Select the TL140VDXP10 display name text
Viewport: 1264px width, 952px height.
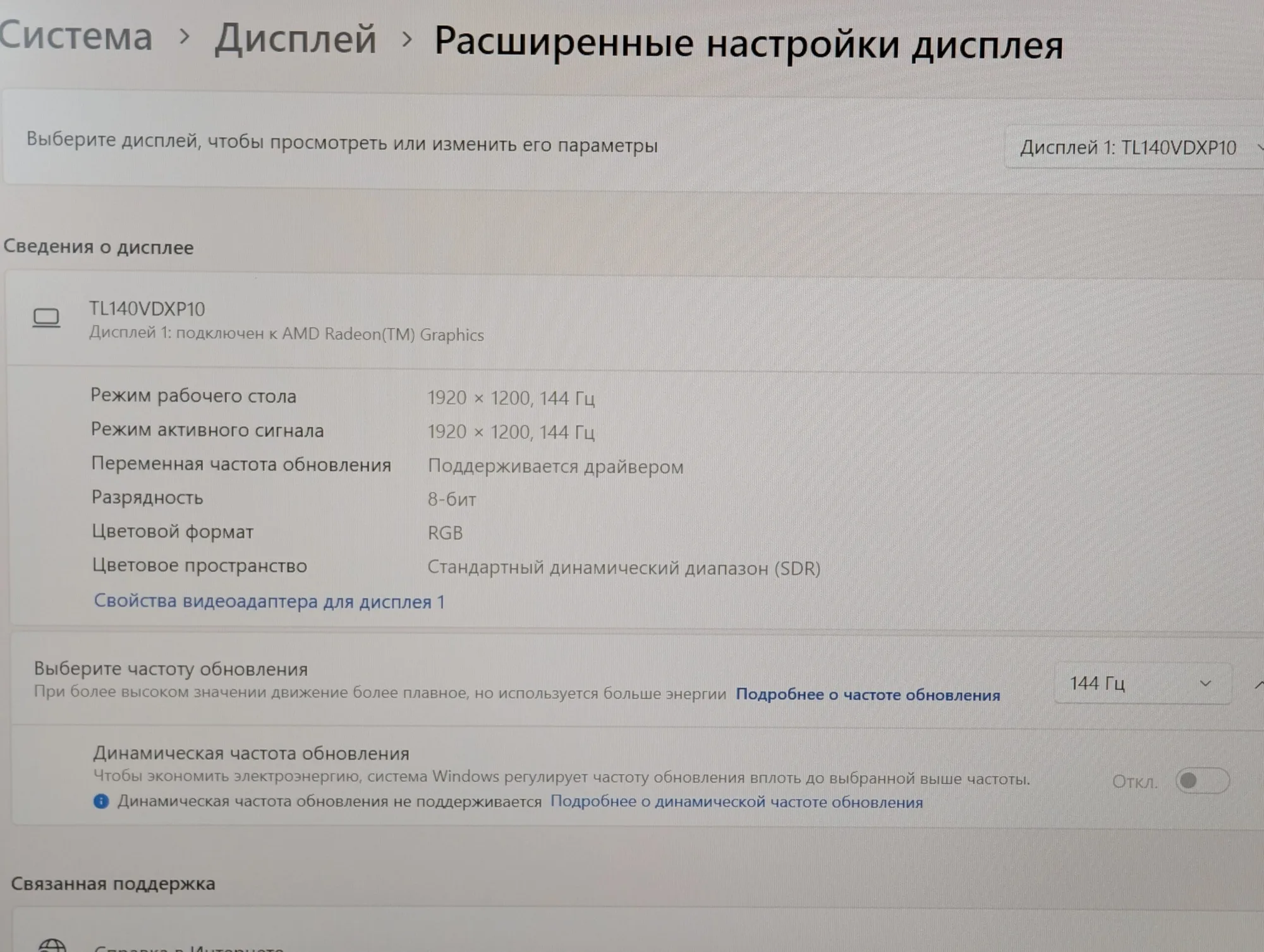coord(147,309)
